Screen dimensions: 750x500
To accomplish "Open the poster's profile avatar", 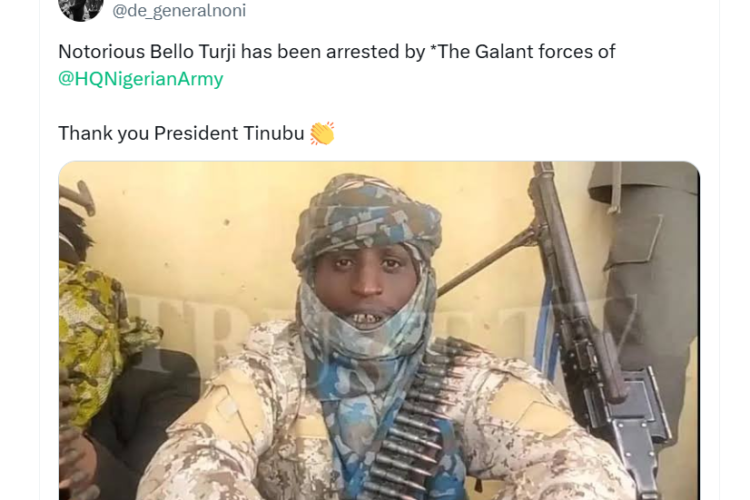I will (80, 9).
